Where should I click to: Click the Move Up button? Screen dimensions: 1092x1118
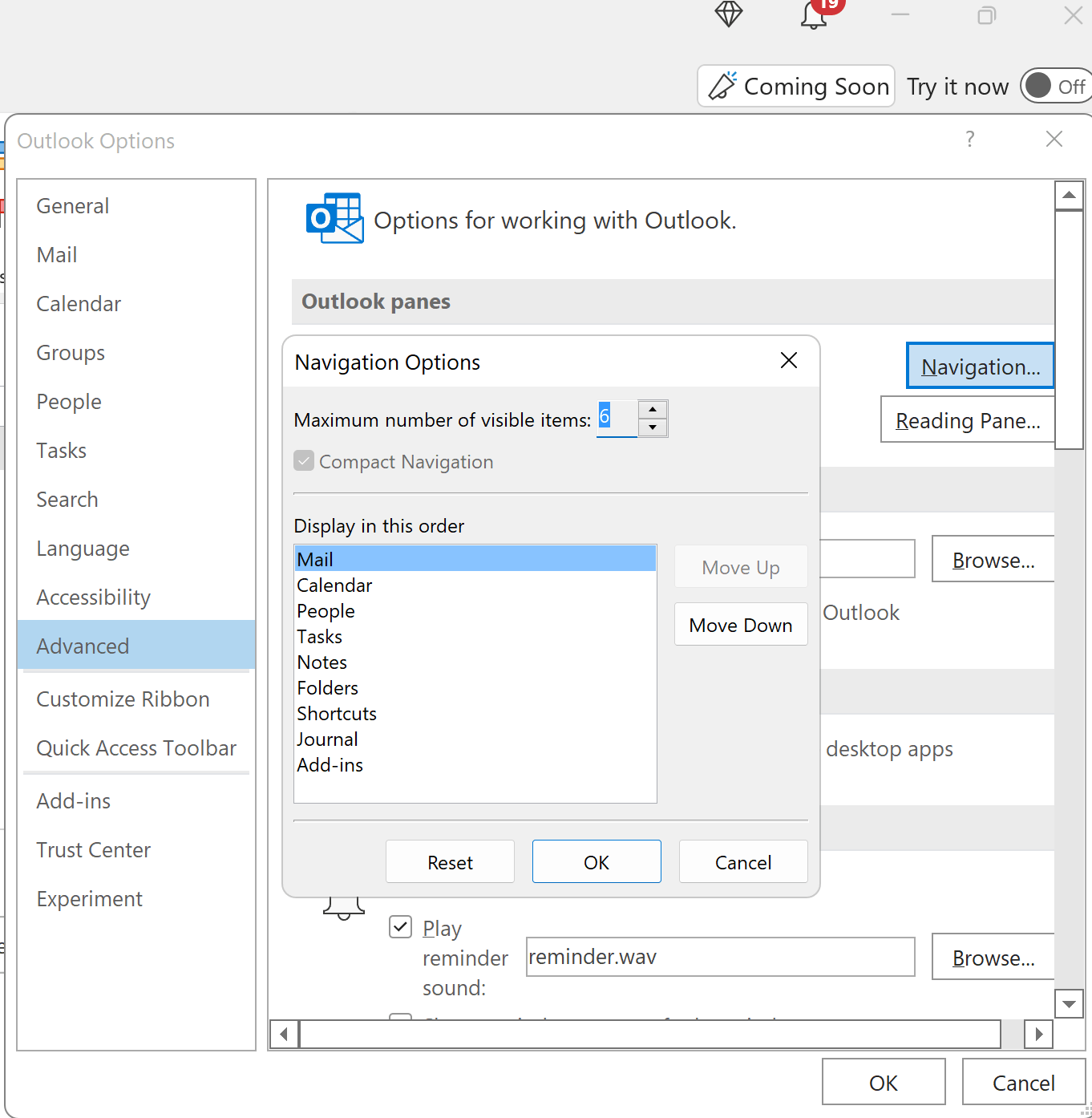tap(741, 567)
